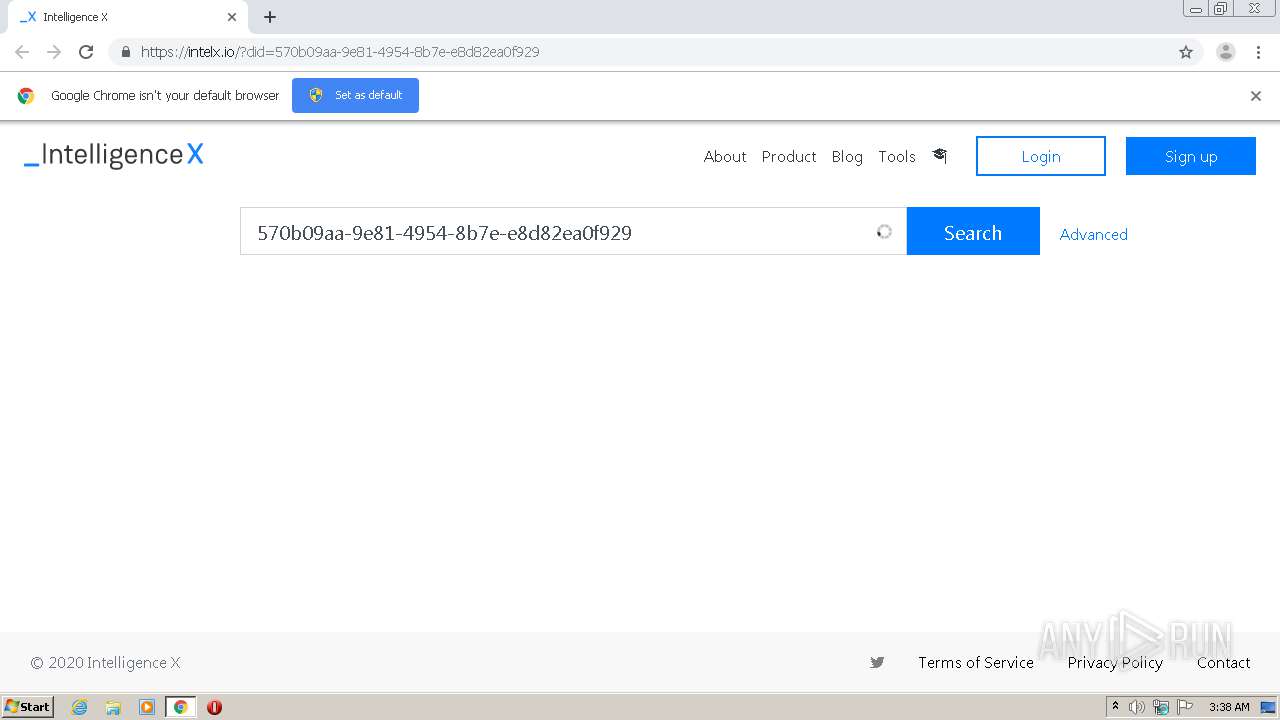Open the Product menu item
The width and height of the screenshot is (1280, 720).
click(x=789, y=156)
